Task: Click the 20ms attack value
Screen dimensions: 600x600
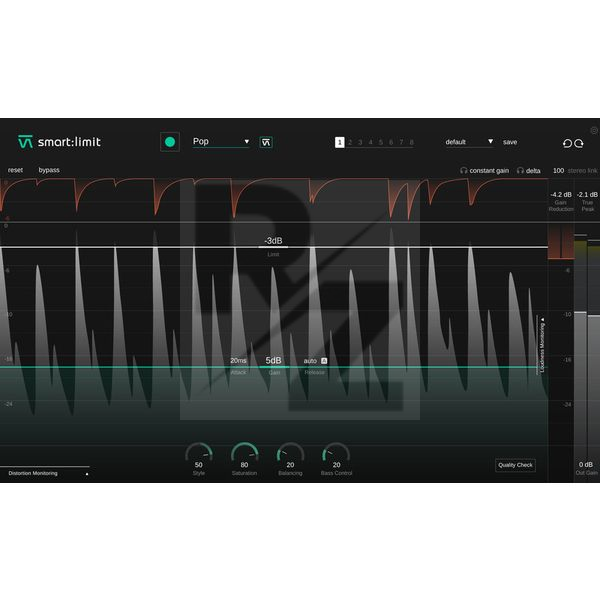Action: [x=238, y=360]
